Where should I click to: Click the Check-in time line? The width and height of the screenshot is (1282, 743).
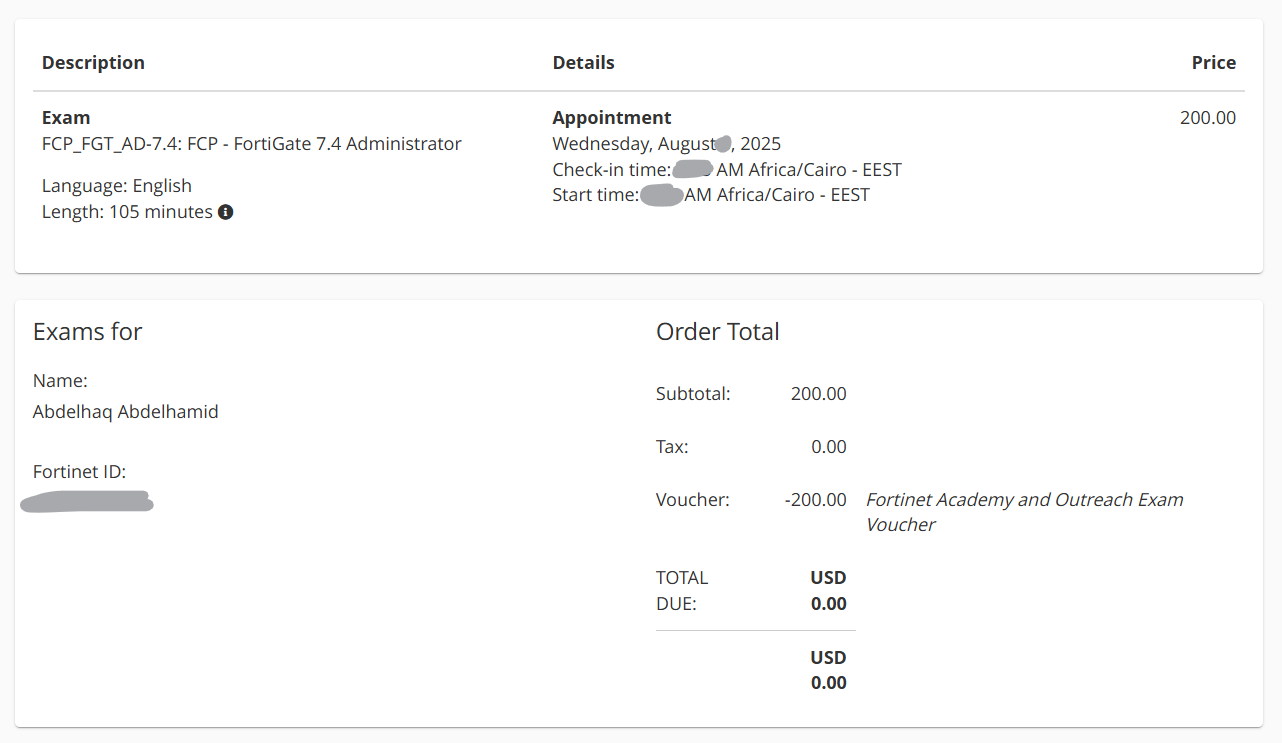727,170
